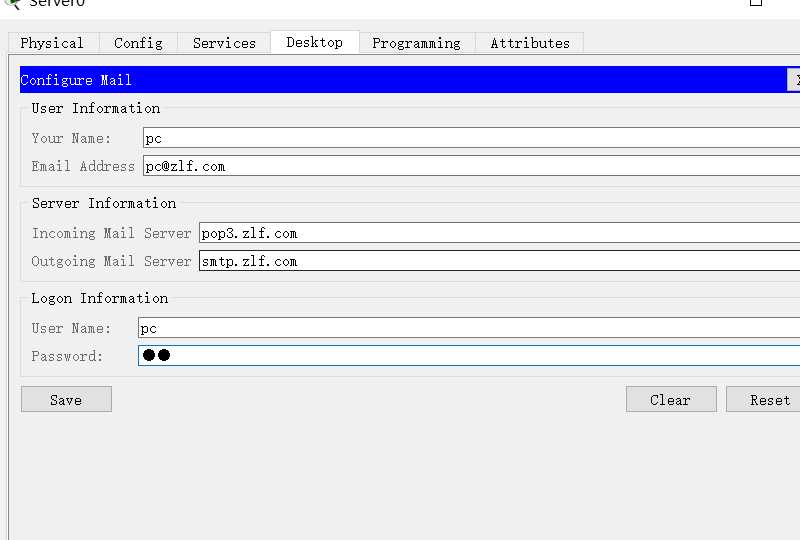Select the Outgoing Mail Server field
This screenshot has height=540, width=800.
(499, 261)
